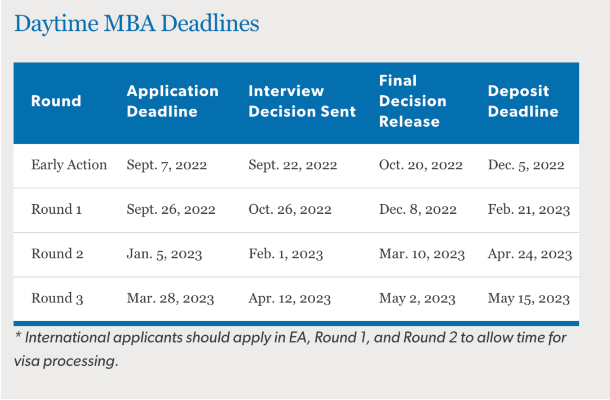Select the Dec. 8, 2022 final decision date
The height and width of the screenshot is (400, 610).
(x=417, y=210)
